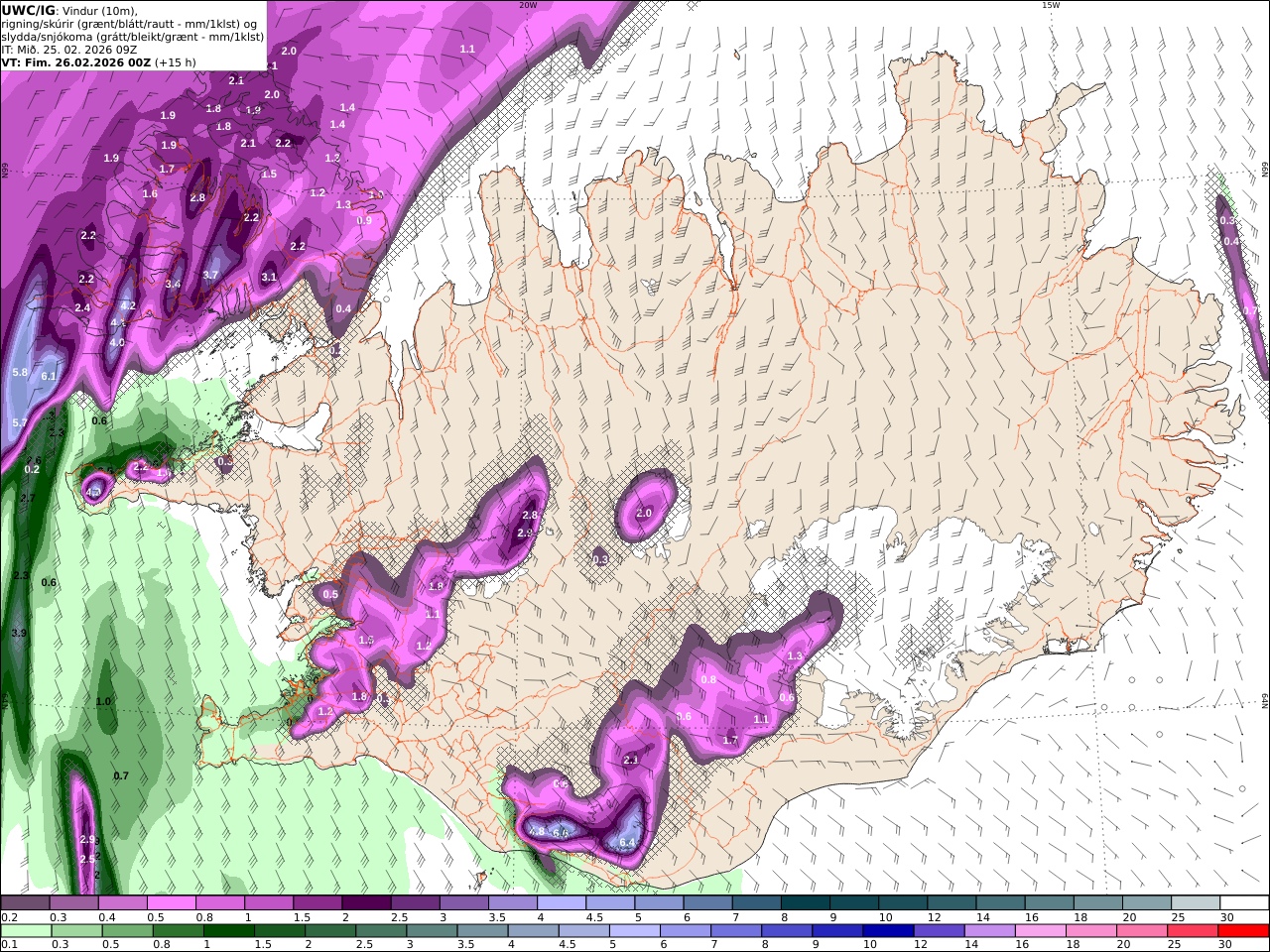Click the 4.0 snowfall value

click(117, 342)
